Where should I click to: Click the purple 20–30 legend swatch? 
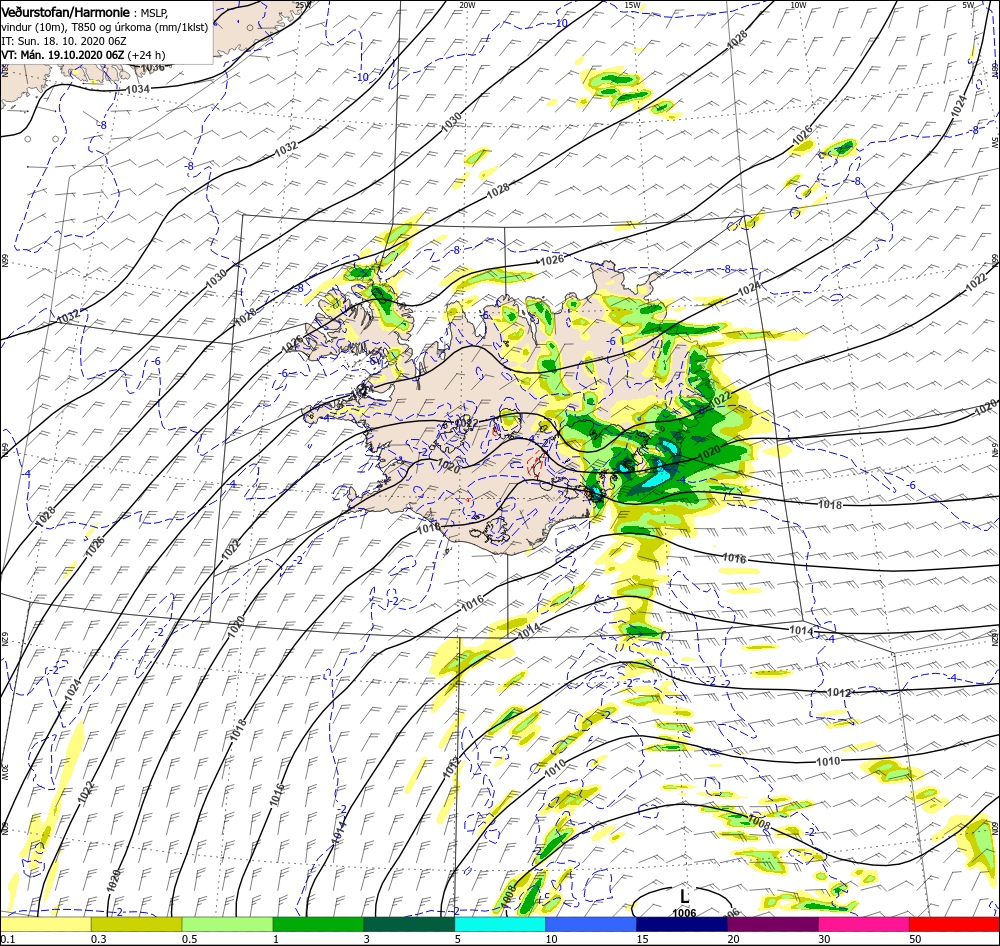[x=773, y=924]
